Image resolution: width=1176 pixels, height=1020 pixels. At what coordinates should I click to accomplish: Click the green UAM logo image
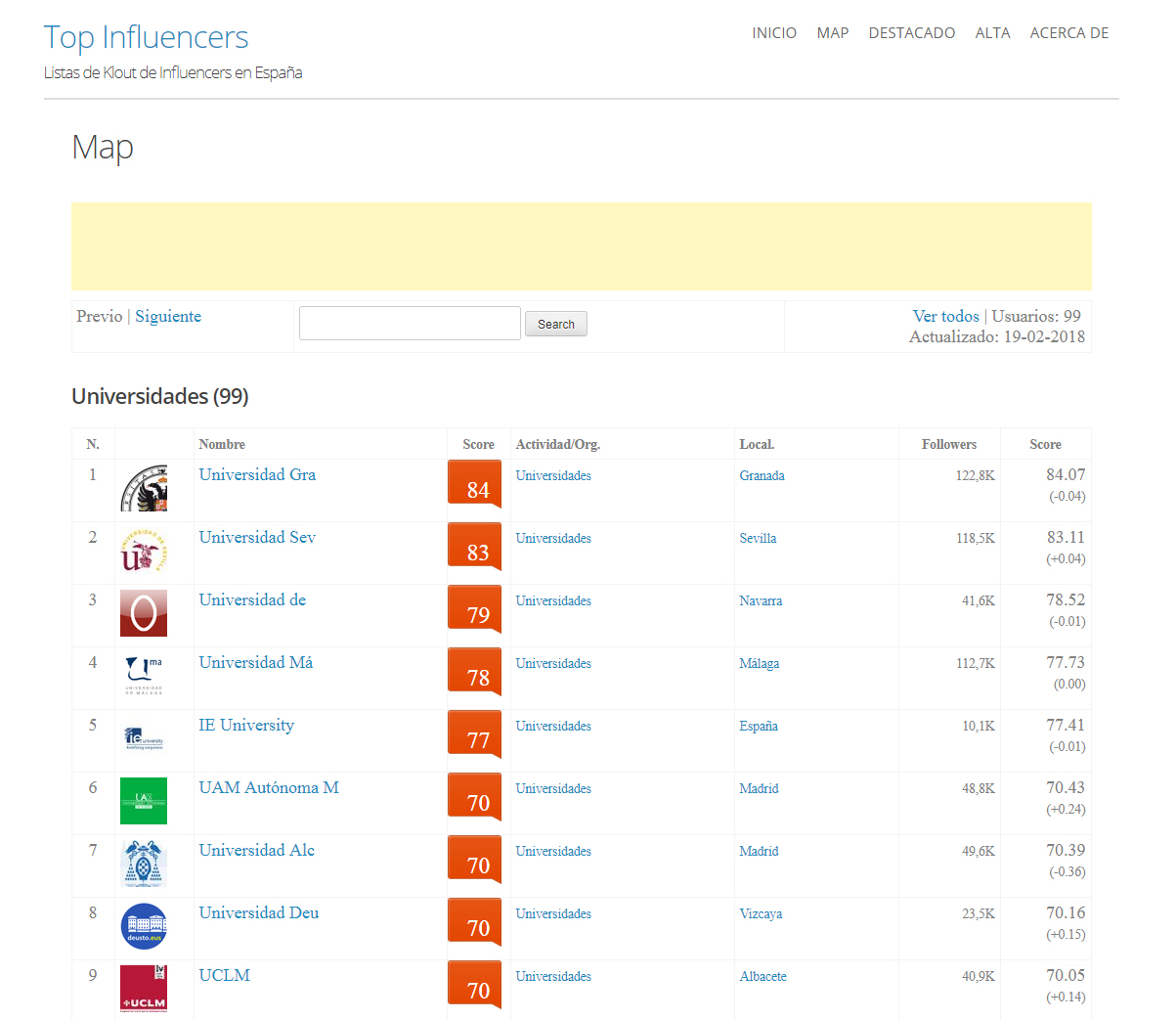pos(144,801)
